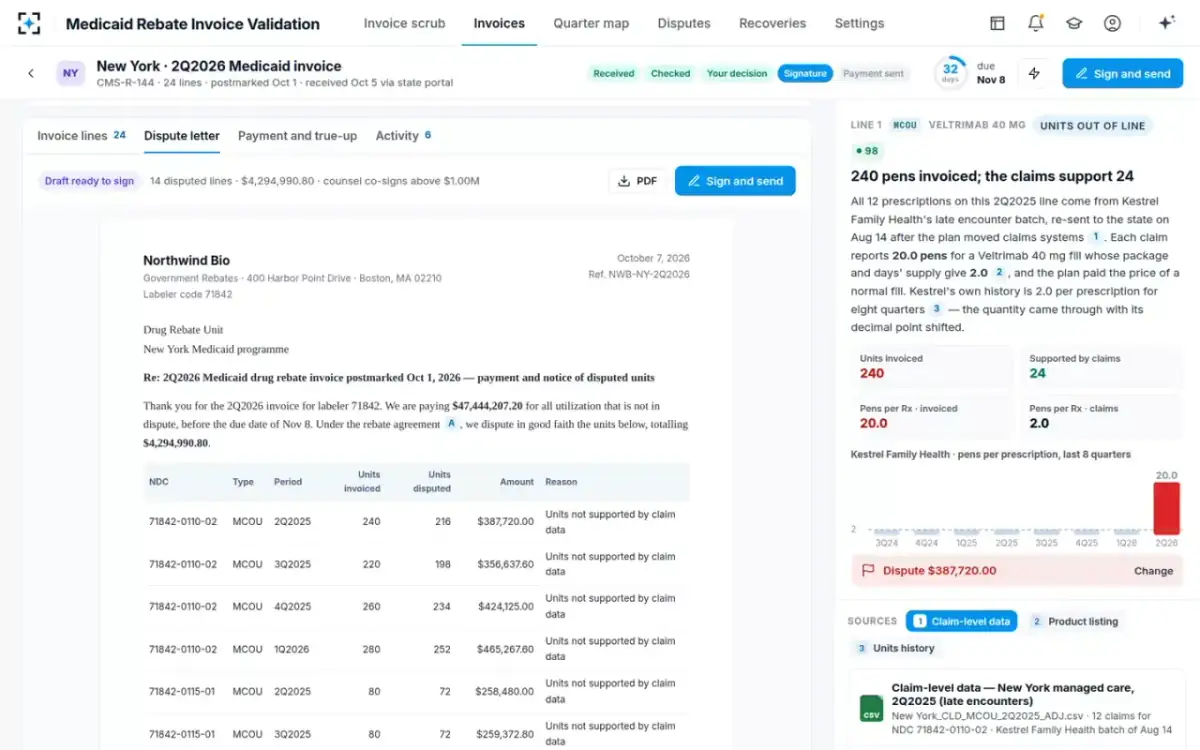Open citation 3 in explanation text

936,309
